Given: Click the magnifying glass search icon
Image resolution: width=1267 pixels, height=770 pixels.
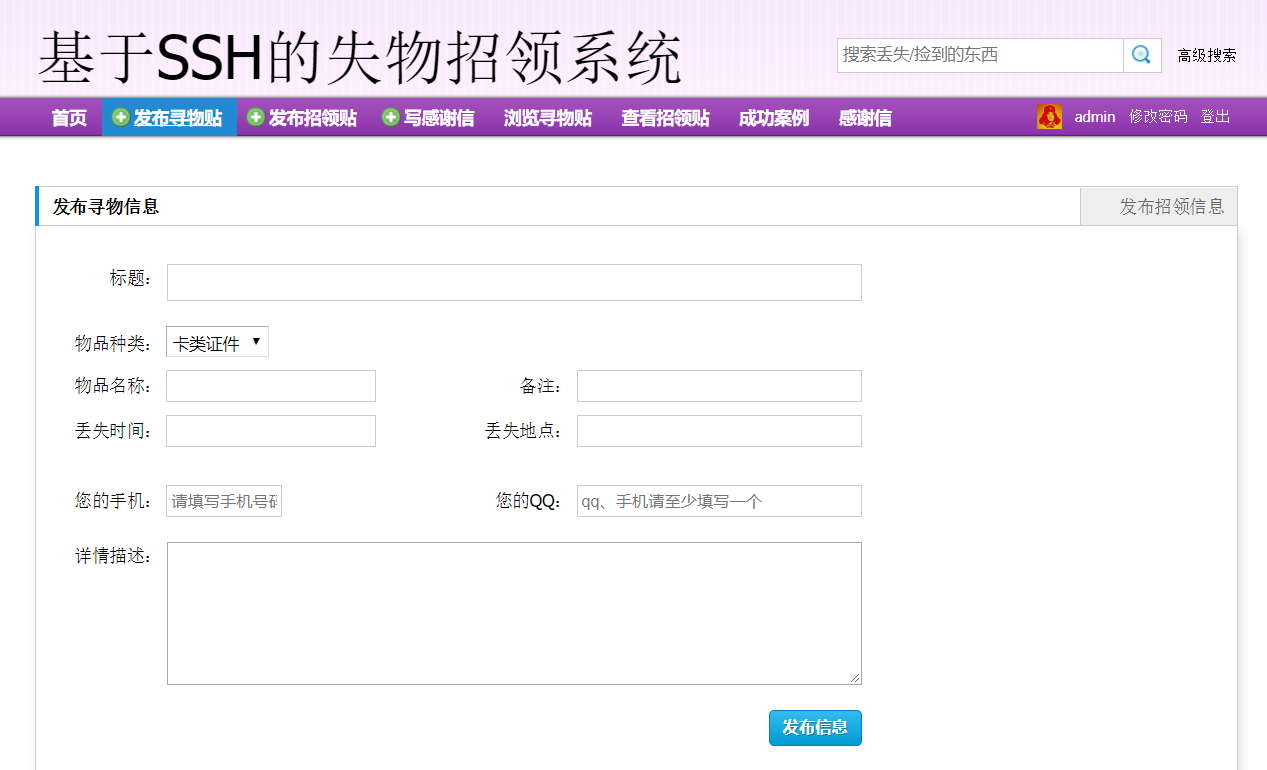Looking at the screenshot, I should pyautogui.click(x=1141, y=55).
